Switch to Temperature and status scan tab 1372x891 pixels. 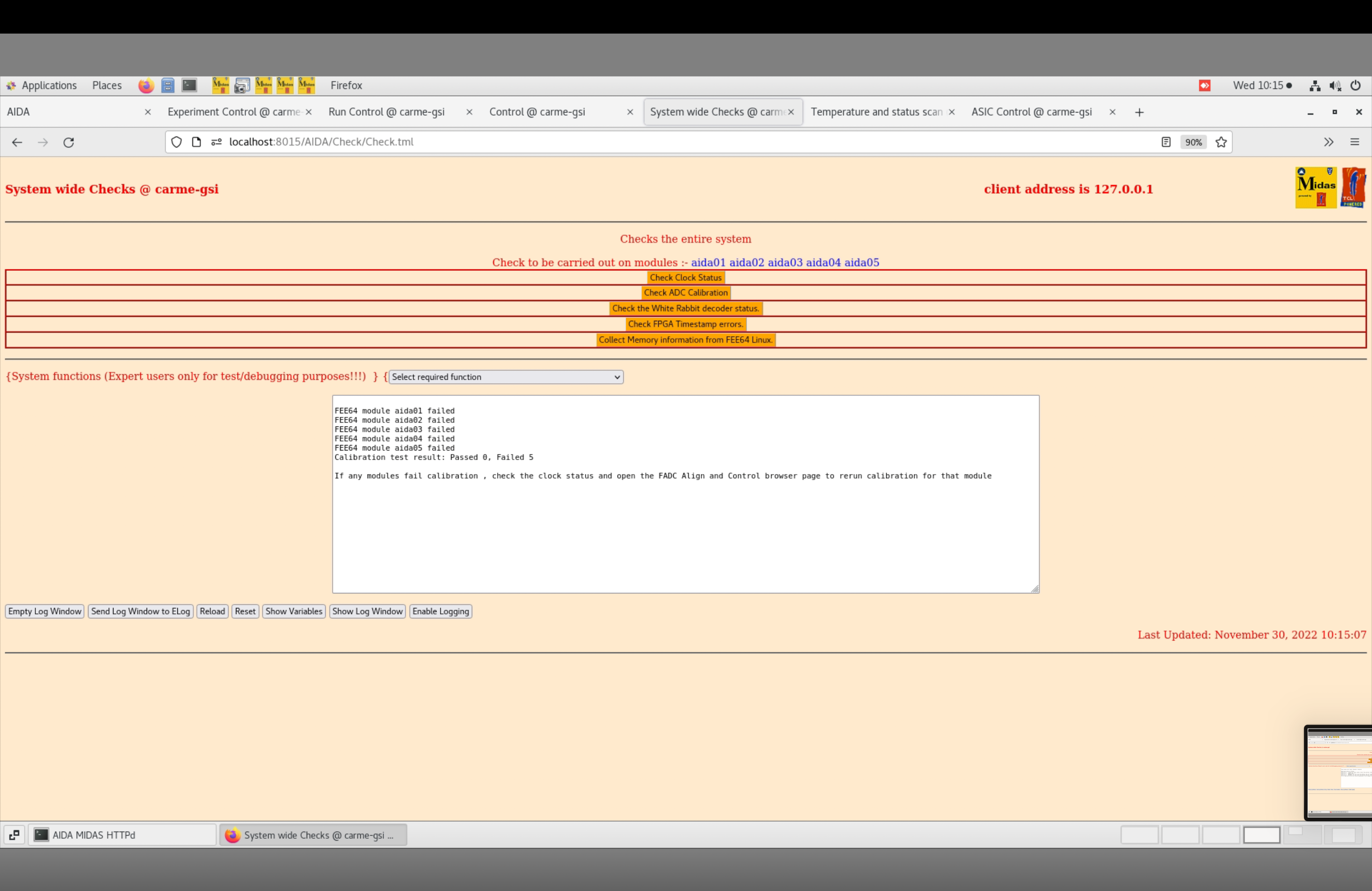876,113
